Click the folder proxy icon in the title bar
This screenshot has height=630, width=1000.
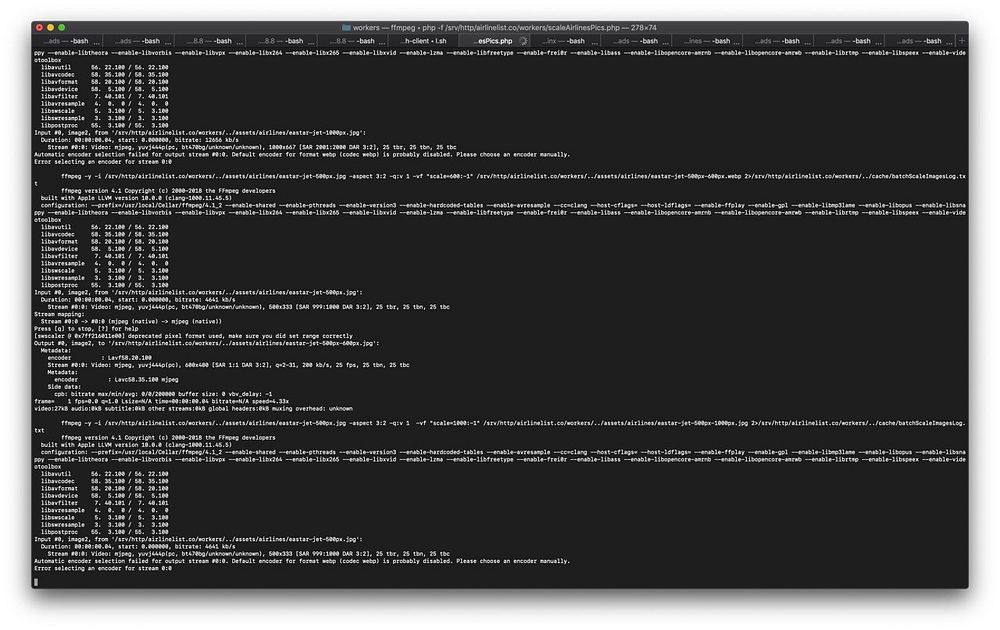(x=346, y=27)
